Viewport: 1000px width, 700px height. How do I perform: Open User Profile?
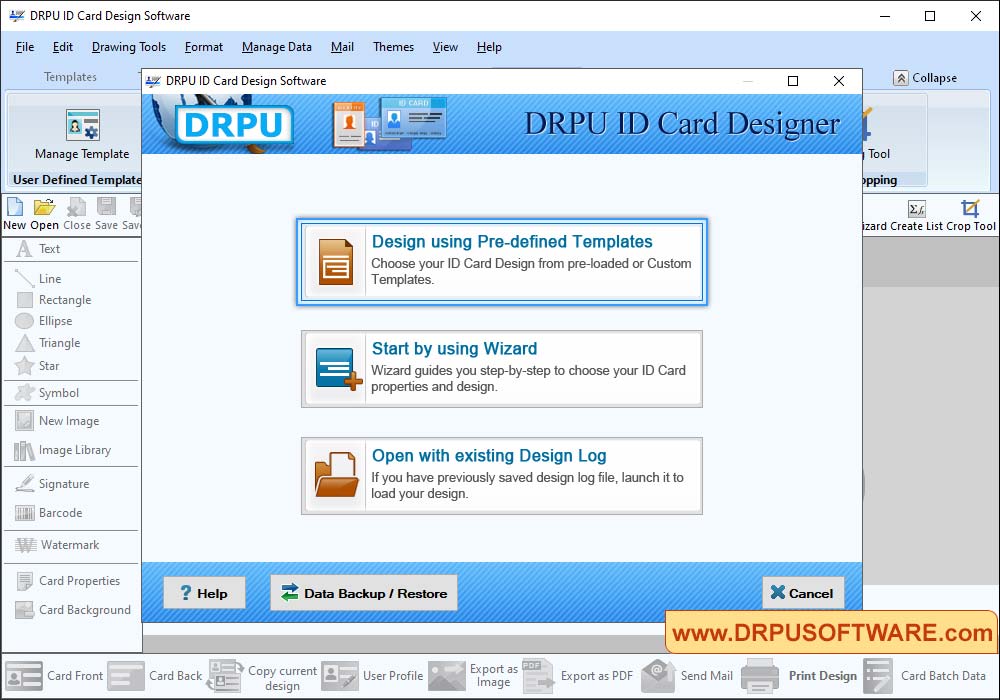372,676
